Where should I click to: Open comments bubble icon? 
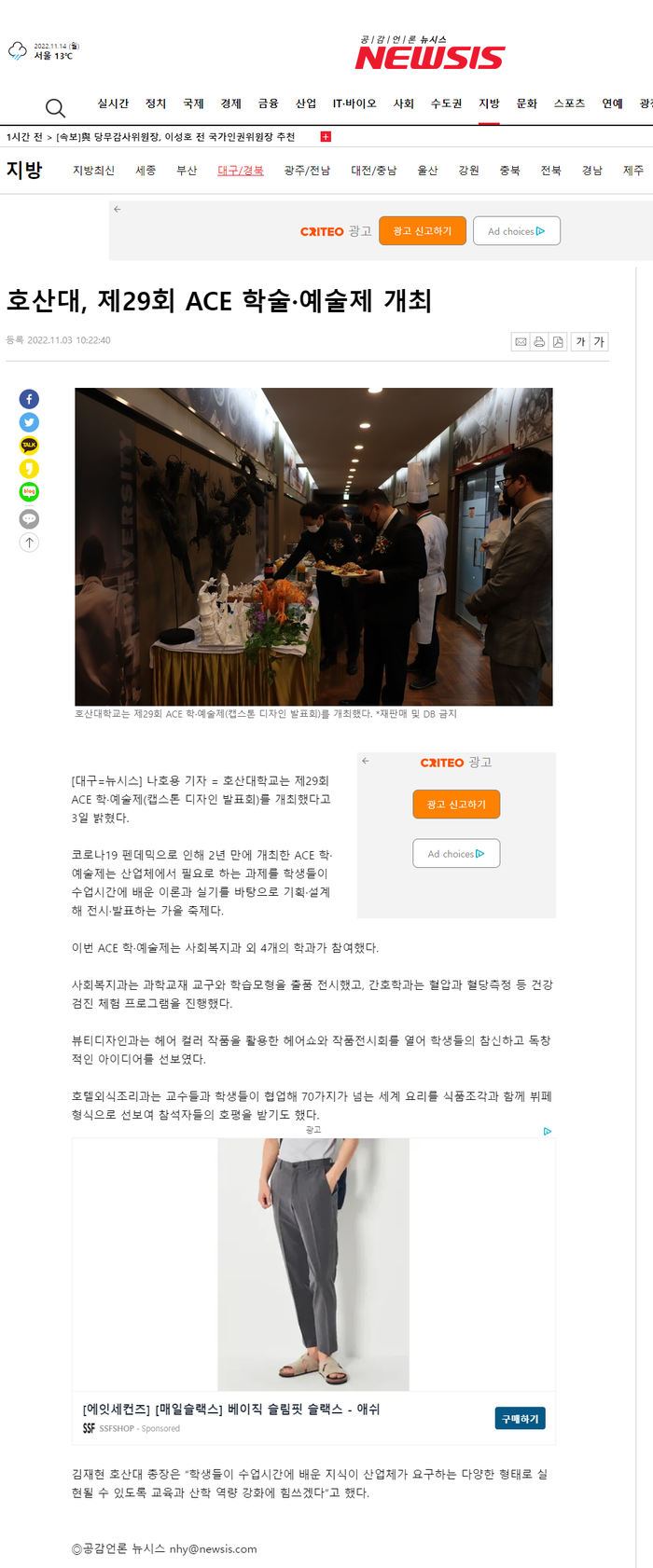(x=29, y=518)
